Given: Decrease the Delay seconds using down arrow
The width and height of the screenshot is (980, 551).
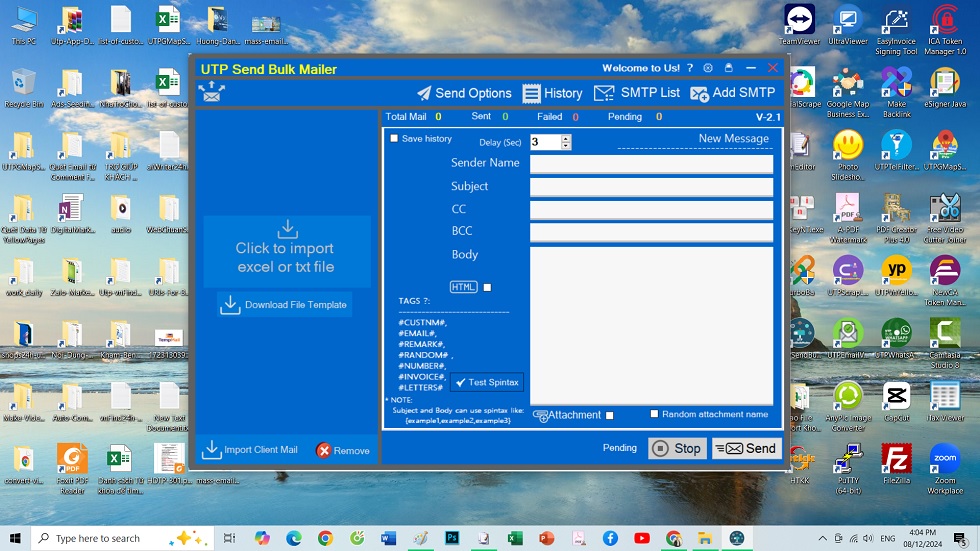Looking at the screenshot, I should point(566,146).
